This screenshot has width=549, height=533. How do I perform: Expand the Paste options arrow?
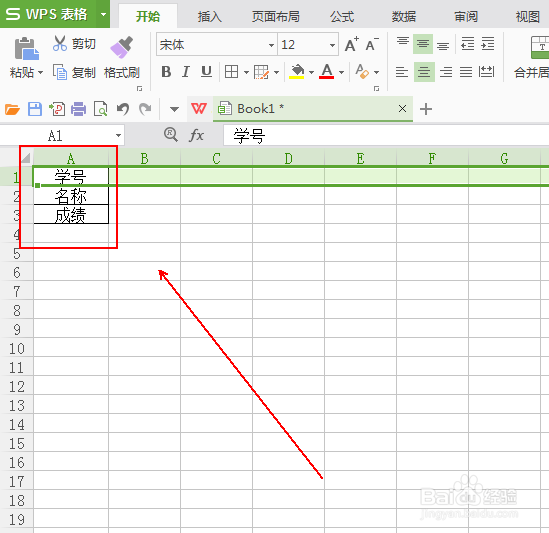(40, 72)
